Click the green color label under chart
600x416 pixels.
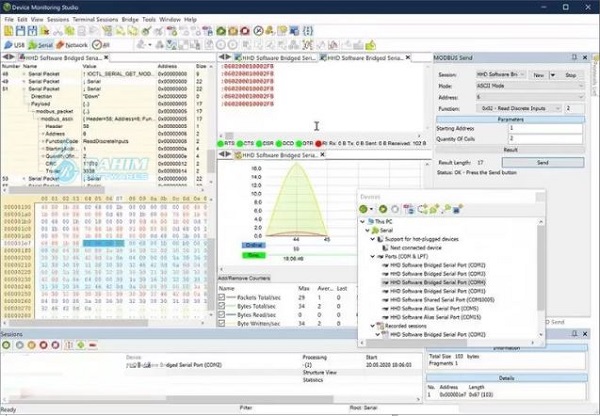(254, 255)
